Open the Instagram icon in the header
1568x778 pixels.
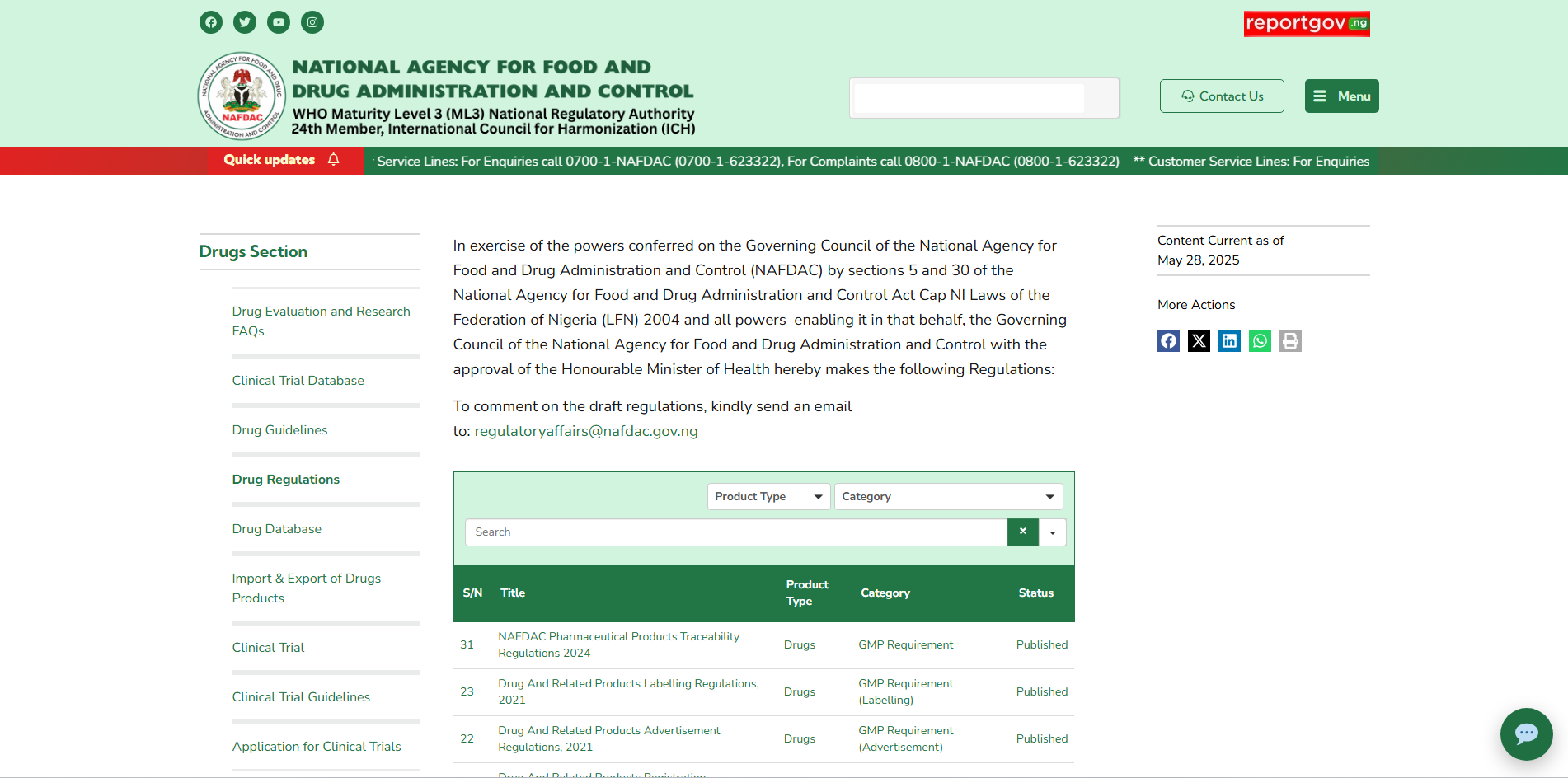(x=312, y=22)
